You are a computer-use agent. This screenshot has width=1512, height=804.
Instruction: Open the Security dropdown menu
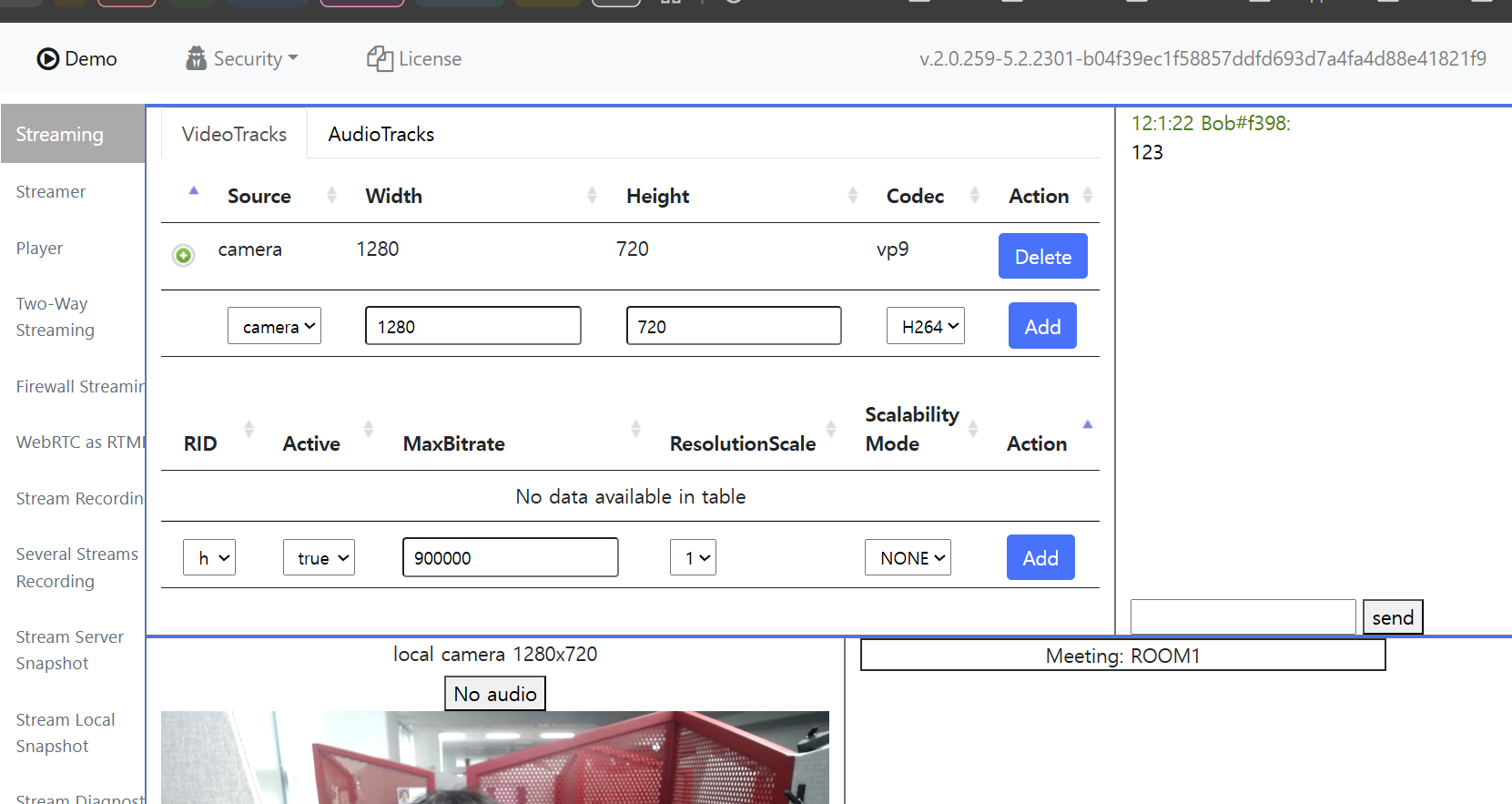point(241,58)
